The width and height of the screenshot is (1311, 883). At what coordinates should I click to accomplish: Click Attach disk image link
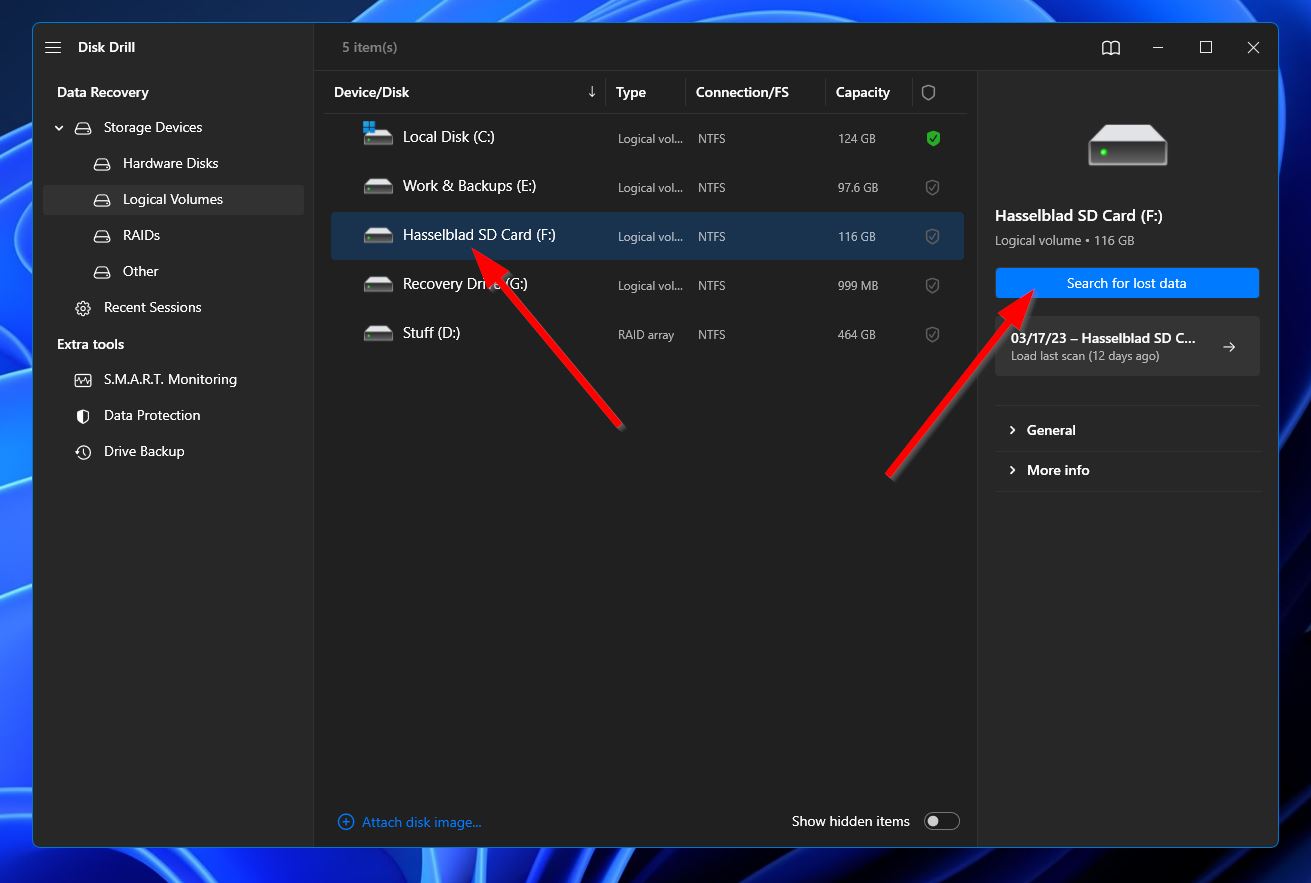[421, 822]
